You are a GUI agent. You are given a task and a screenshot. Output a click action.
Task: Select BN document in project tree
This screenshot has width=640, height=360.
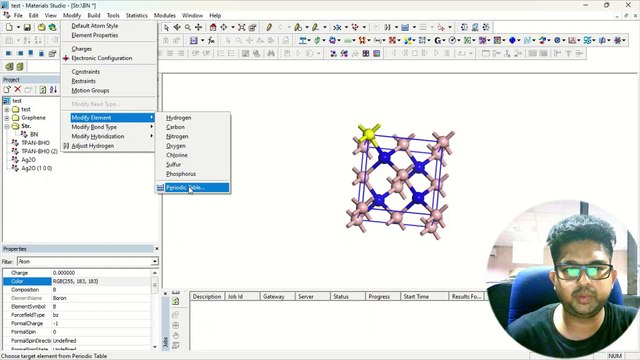click(34, 134)
